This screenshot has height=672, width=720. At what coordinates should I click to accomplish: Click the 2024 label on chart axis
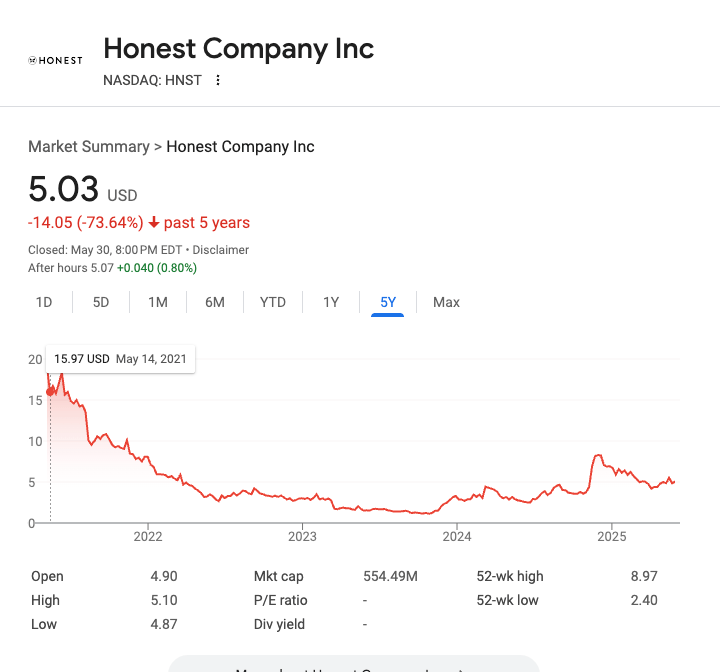point(457,536)
